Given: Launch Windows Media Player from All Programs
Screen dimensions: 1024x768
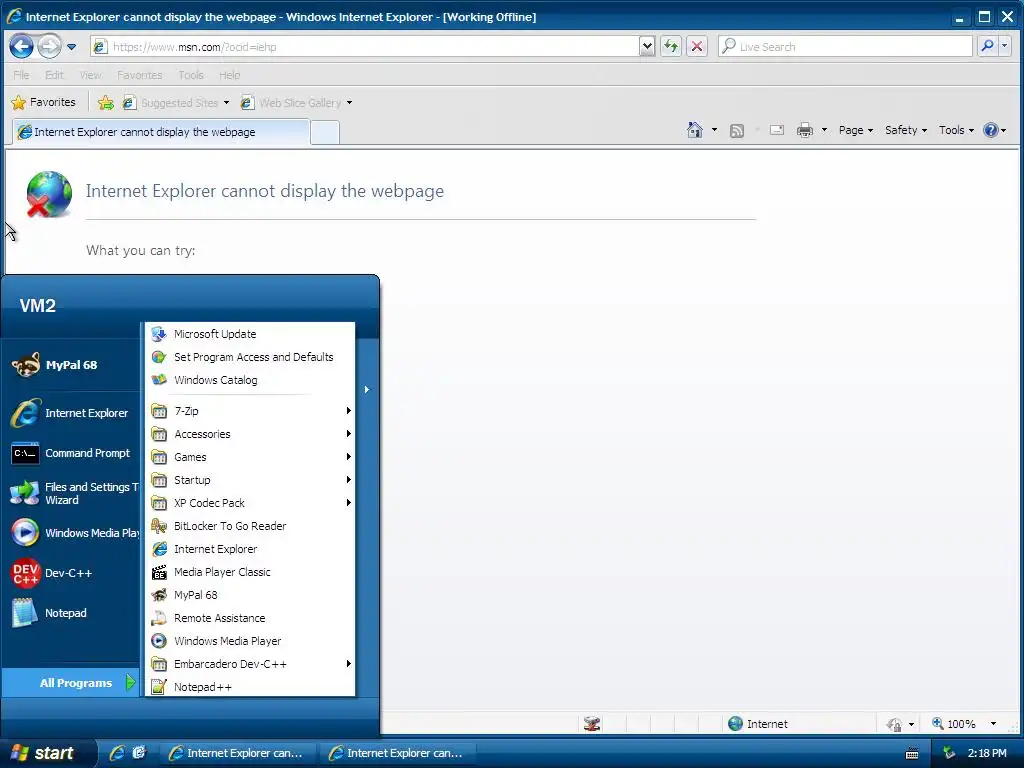Looking at the screenshot, I should 250,641.
